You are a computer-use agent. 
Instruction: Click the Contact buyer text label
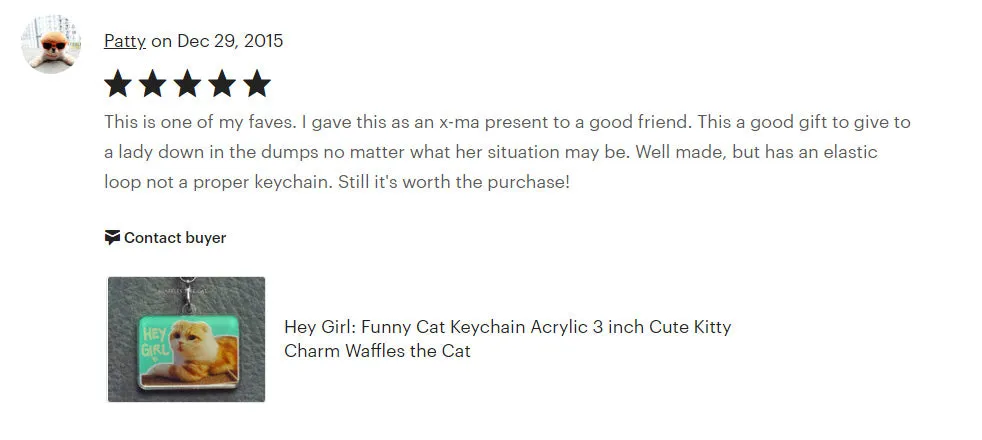coord(175,238)
